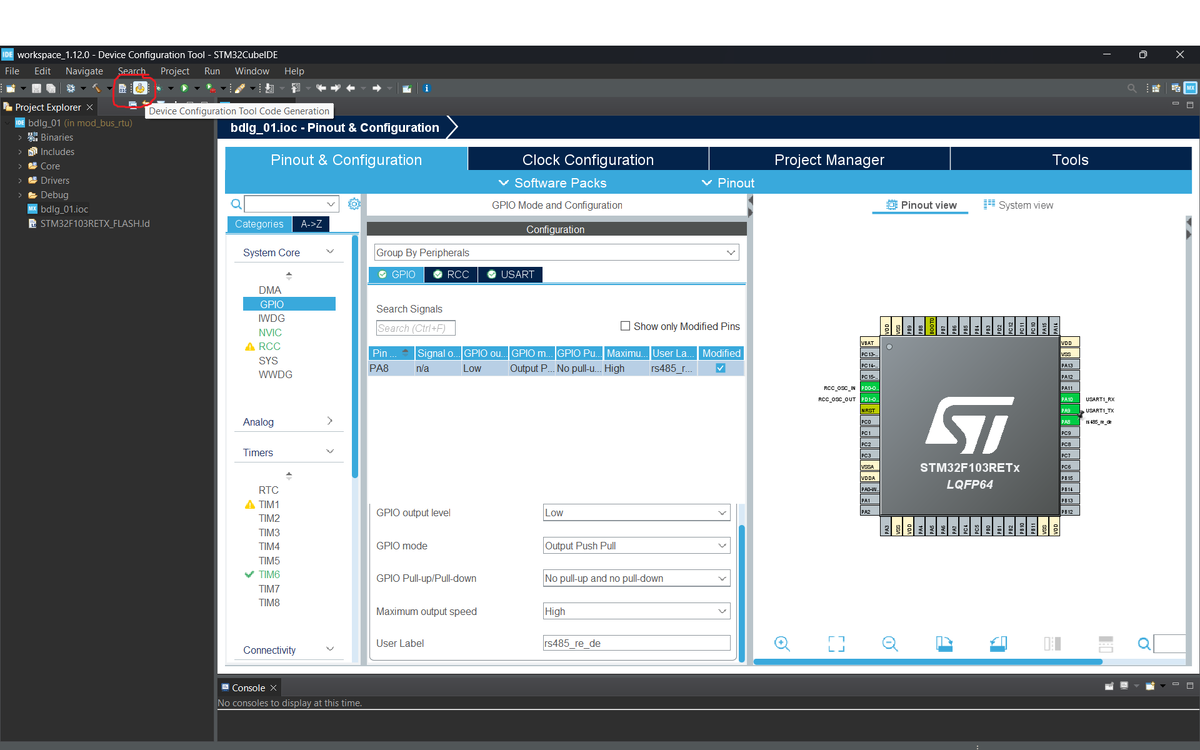
Task: Close the Project Explorer view tab
Action: 90,107
